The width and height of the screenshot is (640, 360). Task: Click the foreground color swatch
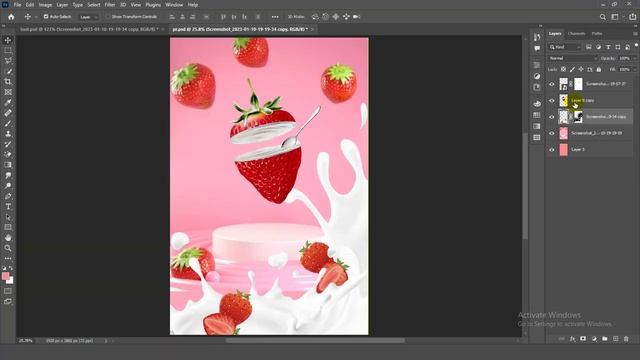tap(5, 276)
